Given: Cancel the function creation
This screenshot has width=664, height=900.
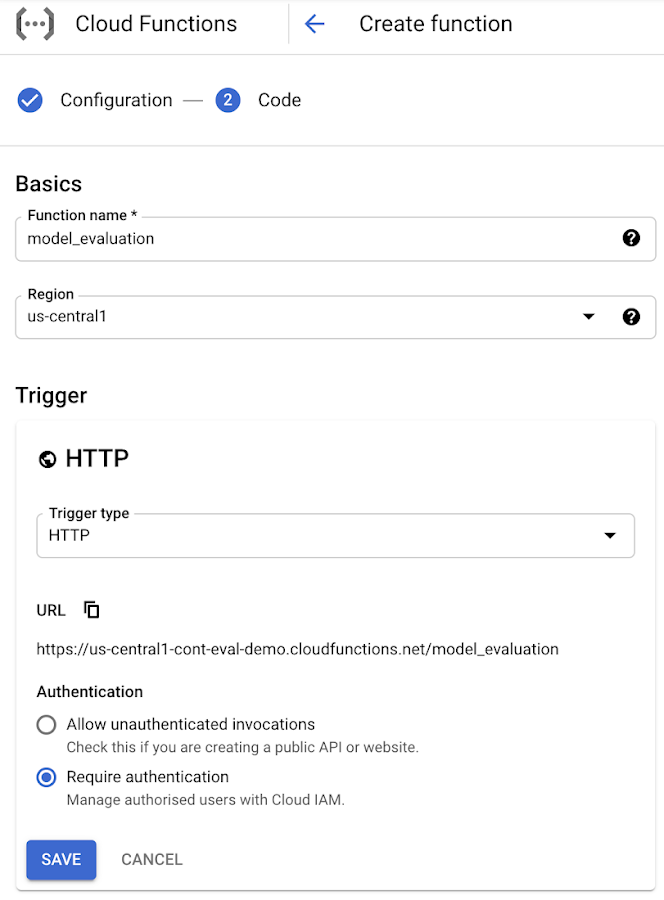Looking at the screenshot, I should (151, 859).
